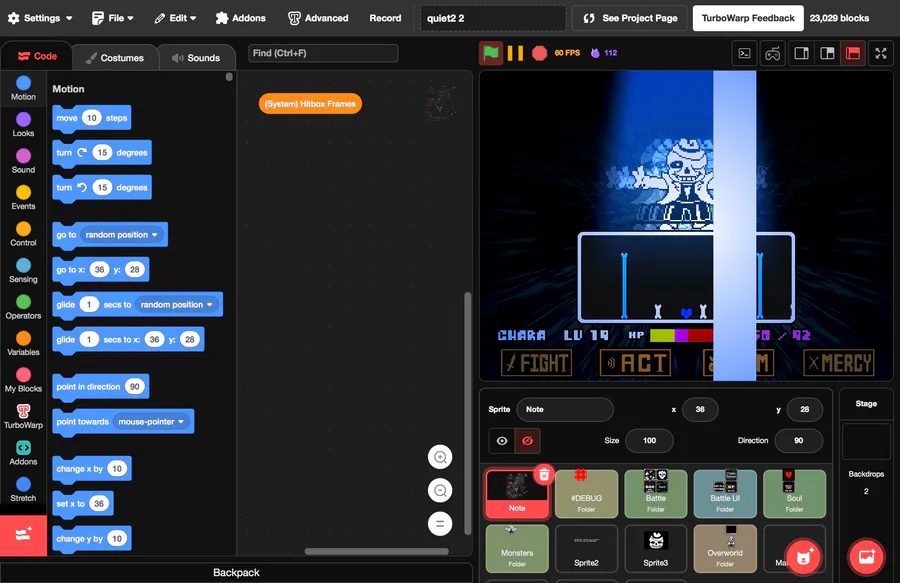Expand random position dropdown in go to block

point(121,235)
